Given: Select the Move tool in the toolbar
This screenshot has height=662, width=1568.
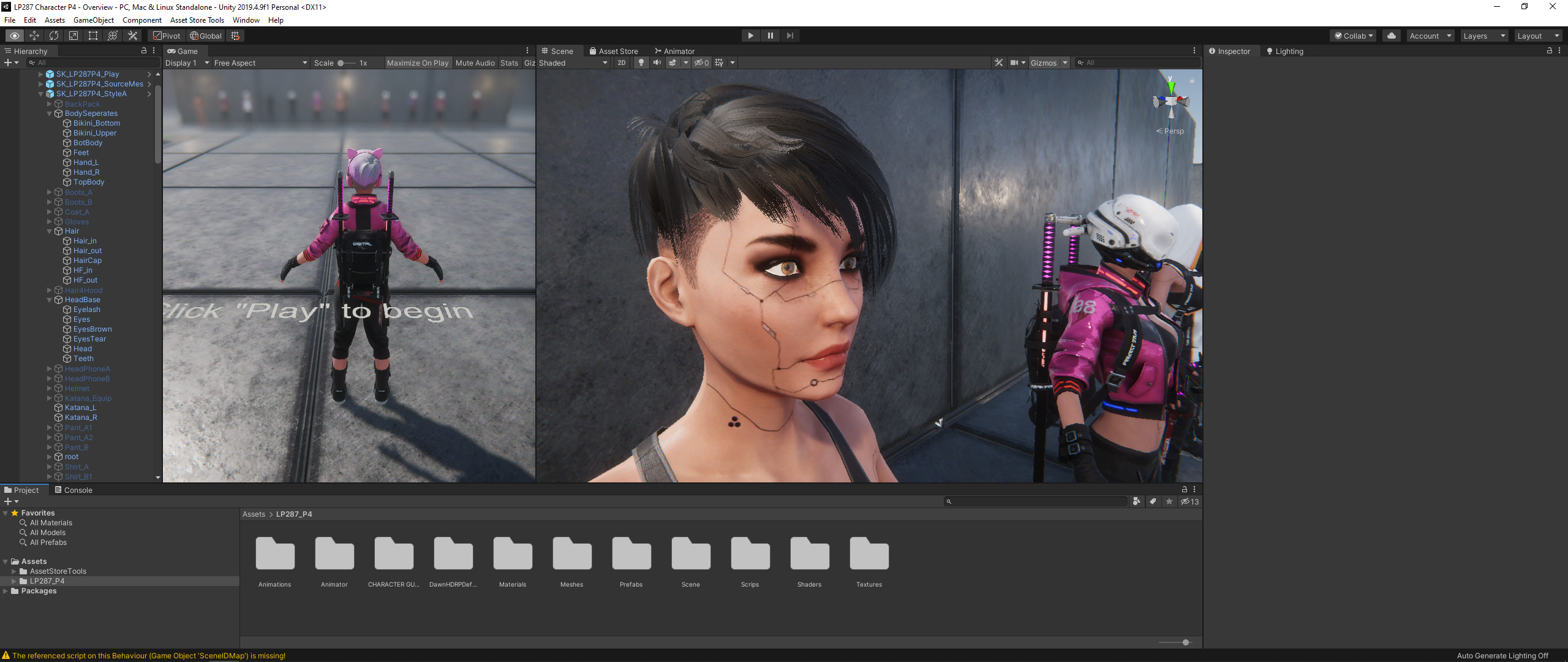Looking at the screenshot, I should [x=34, y=36].
